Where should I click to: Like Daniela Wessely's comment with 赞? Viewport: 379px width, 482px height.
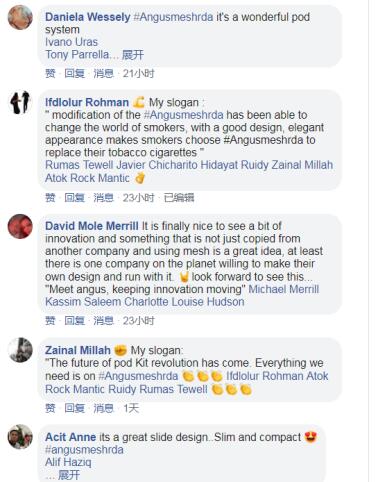[50, 73]
